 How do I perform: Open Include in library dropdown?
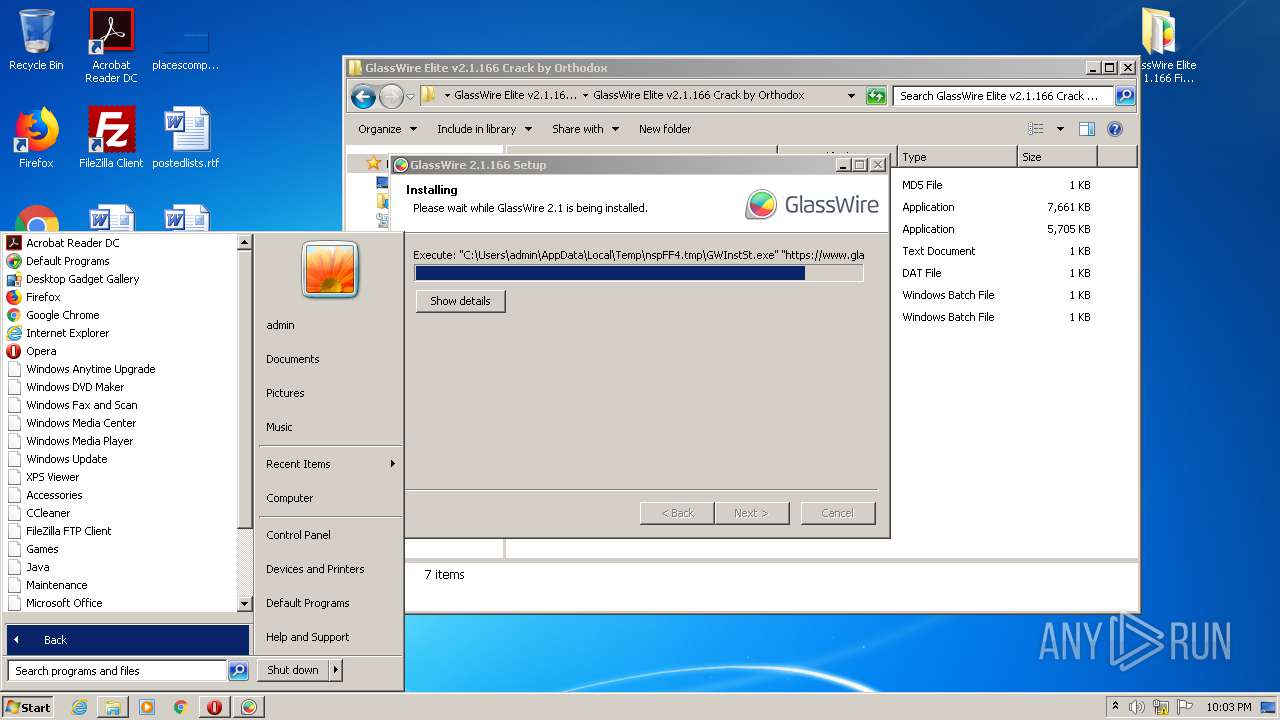484,129
